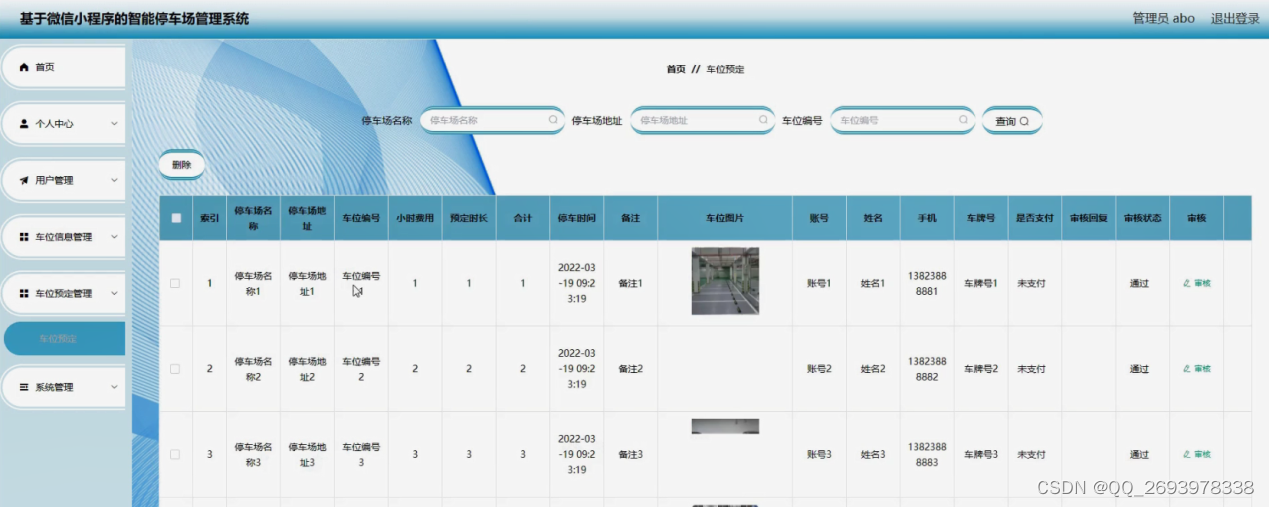Image resolution: width=1269 pixels, height=507 pixels.
Task: Collapse the 车位预定管理 chevron
Action: coord(114,294)
